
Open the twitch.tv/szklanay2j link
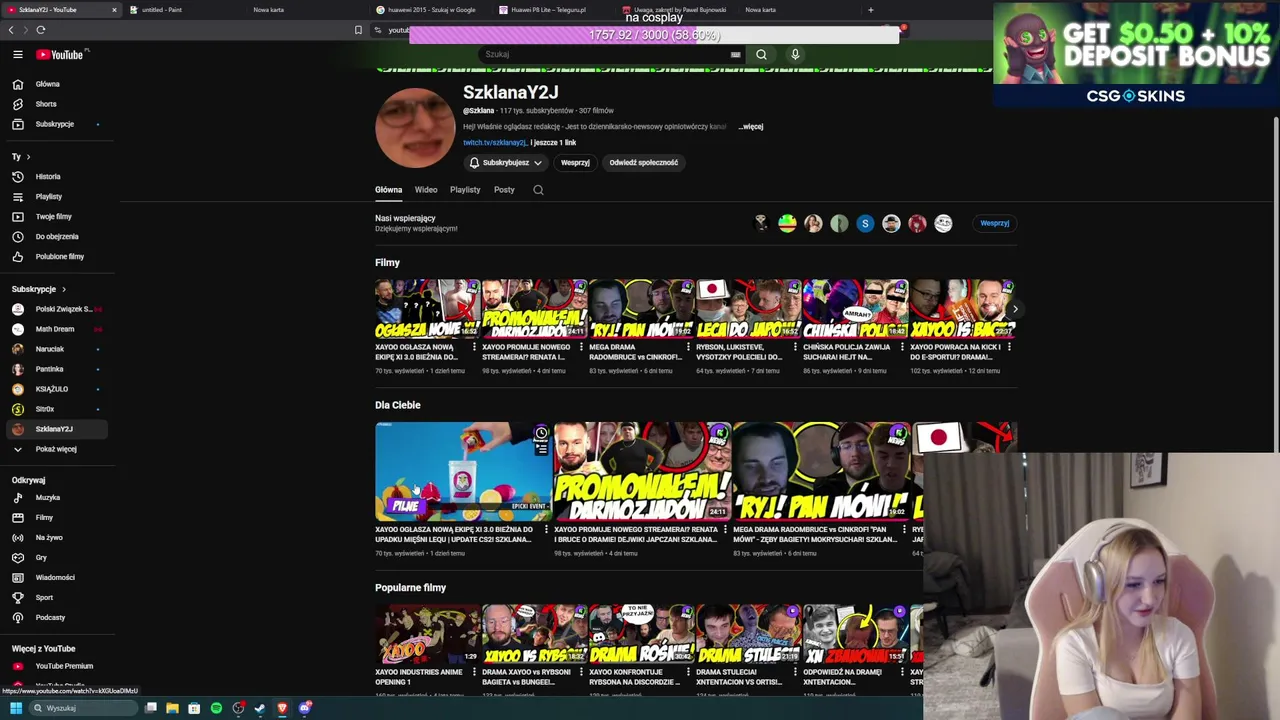click(x=494, y=143)
